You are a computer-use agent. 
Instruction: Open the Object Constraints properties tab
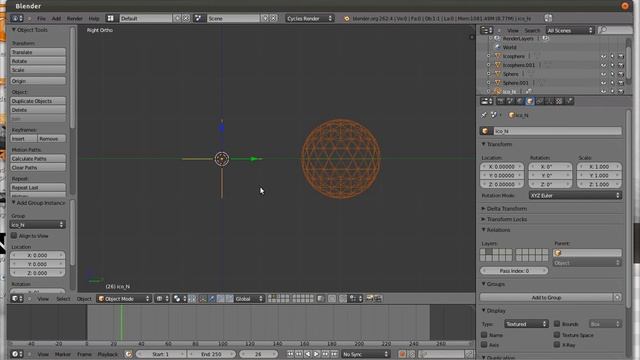pos(540,101)
